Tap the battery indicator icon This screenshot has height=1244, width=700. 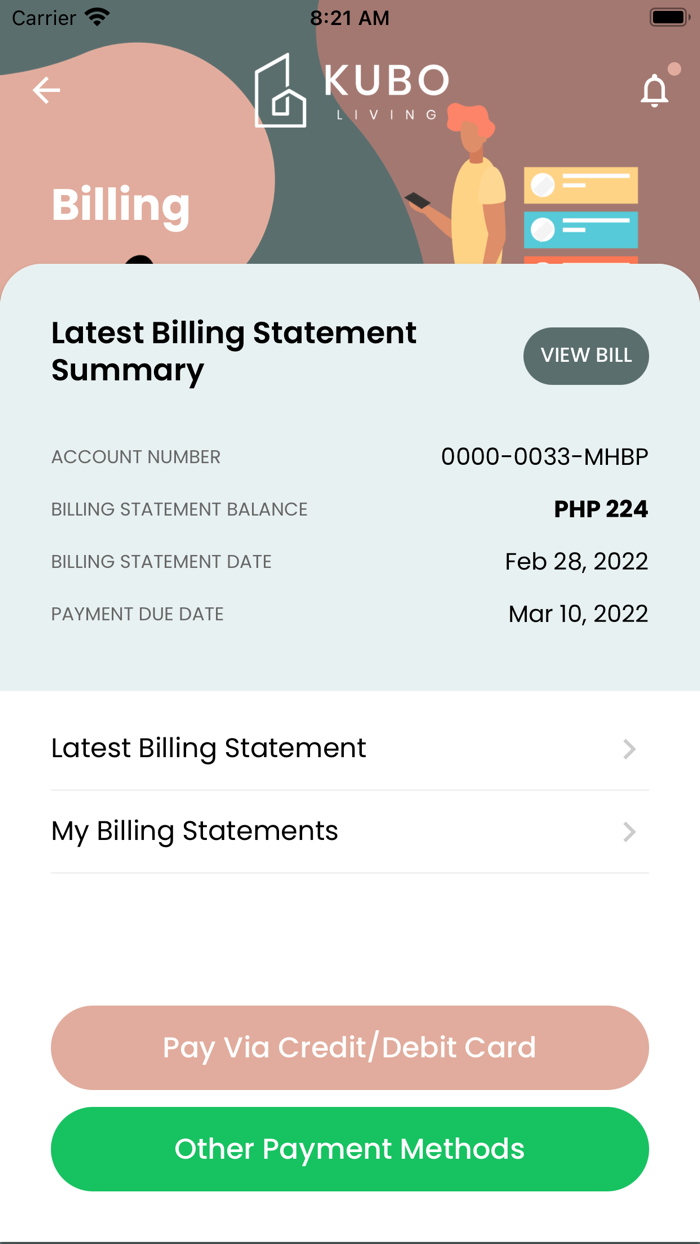[x=668, y=18]
